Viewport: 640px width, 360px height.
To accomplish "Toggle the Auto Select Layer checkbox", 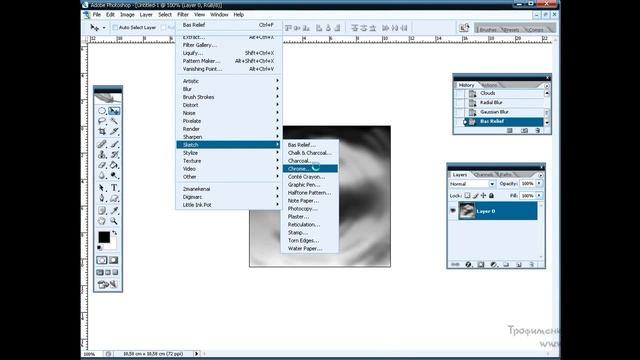I will pos(115,28).
